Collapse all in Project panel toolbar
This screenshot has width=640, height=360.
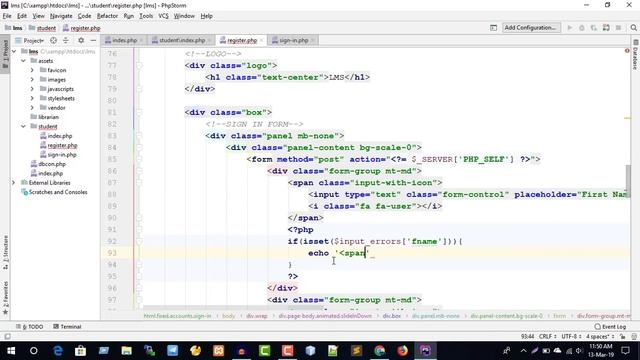[x=66, y=40]
